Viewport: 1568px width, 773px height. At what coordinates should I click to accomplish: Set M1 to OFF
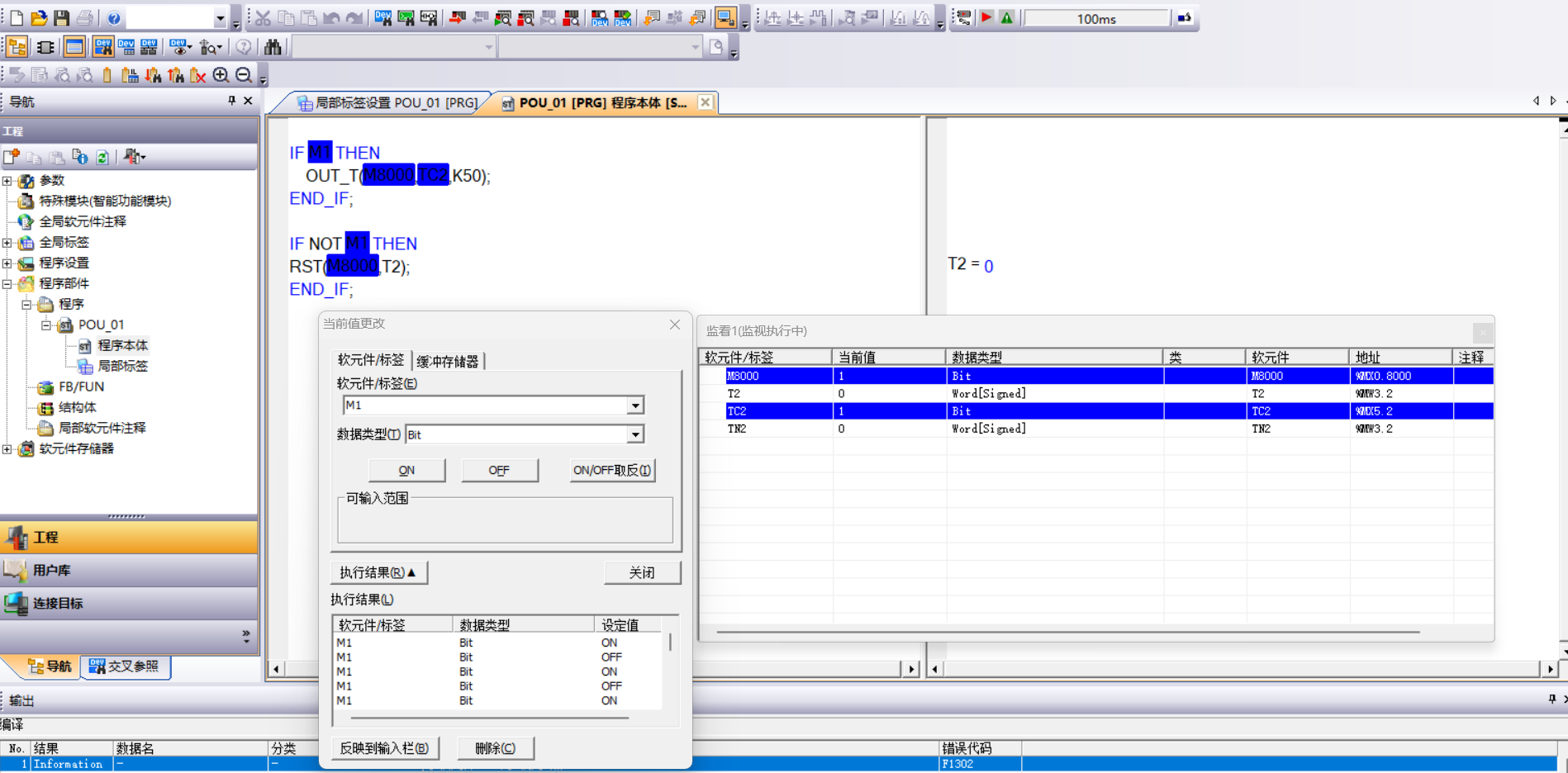pos(499,470)
